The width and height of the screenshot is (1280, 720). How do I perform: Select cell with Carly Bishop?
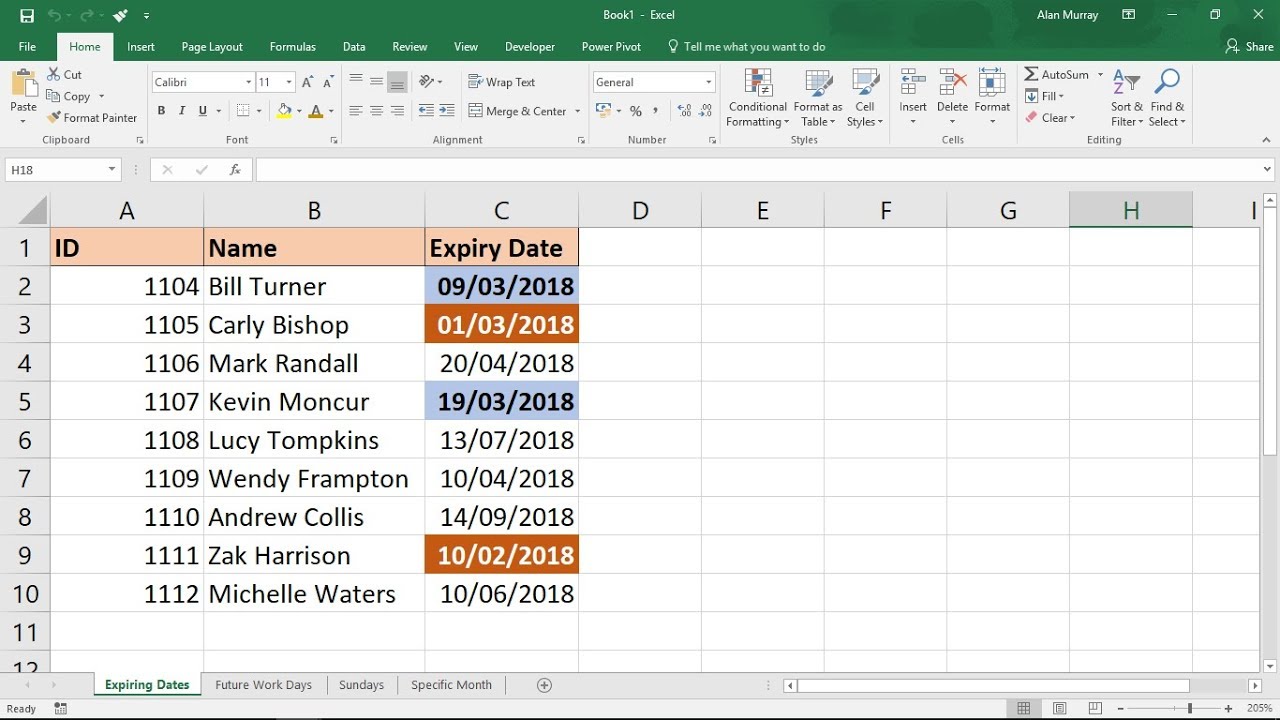pyautogui.click(x=314, y=325)
